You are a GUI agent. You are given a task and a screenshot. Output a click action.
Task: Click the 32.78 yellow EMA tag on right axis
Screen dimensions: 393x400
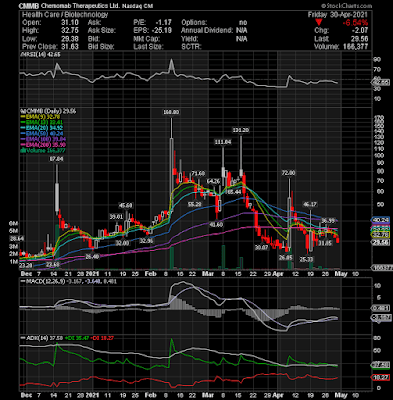tap(381, 235)
